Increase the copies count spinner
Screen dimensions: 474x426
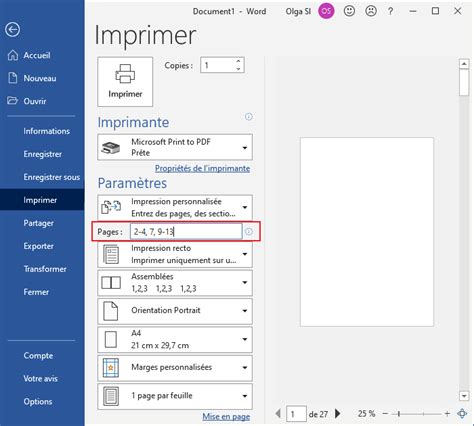point(238,61)
